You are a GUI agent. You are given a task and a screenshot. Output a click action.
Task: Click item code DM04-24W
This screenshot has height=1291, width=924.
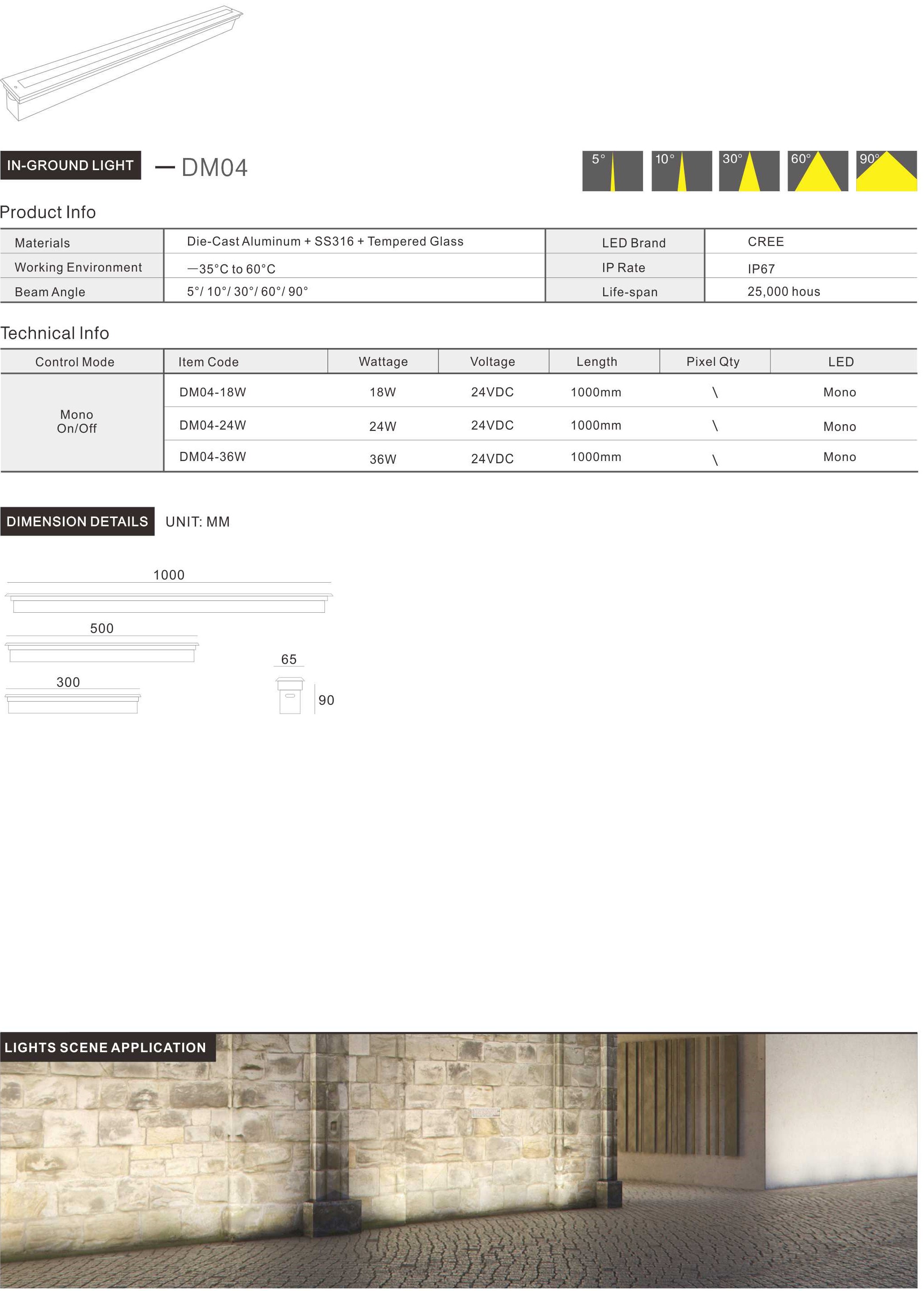pos(212,425)
